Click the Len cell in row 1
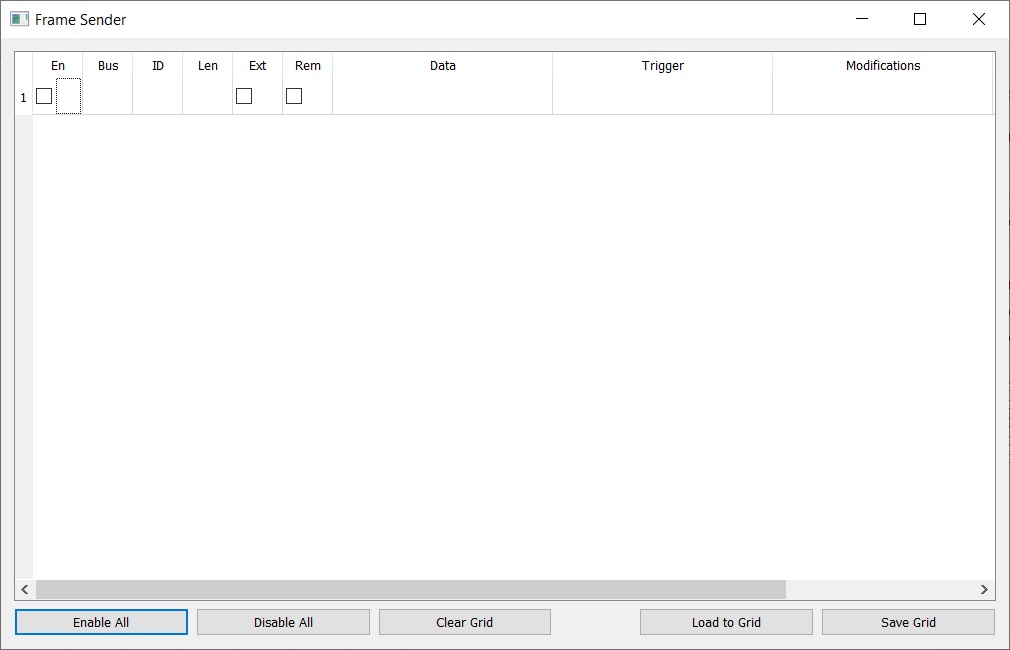Viewport: 1010px width, 650px height. point(208,97)
